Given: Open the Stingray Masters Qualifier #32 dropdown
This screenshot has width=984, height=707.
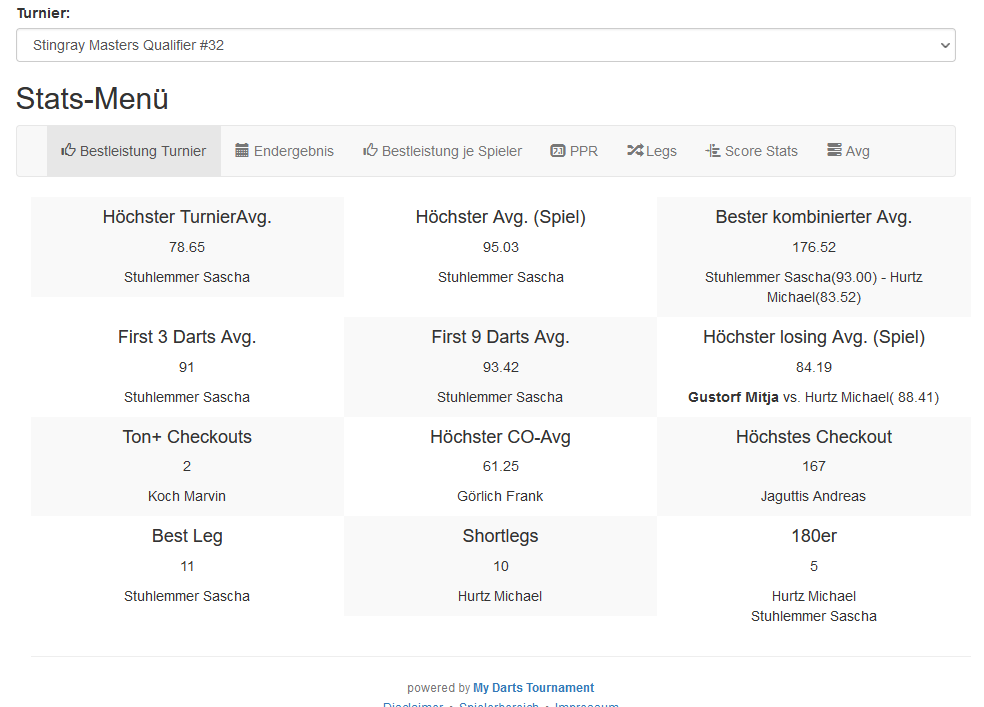Looking at the screenshot, I should (485, 45).
